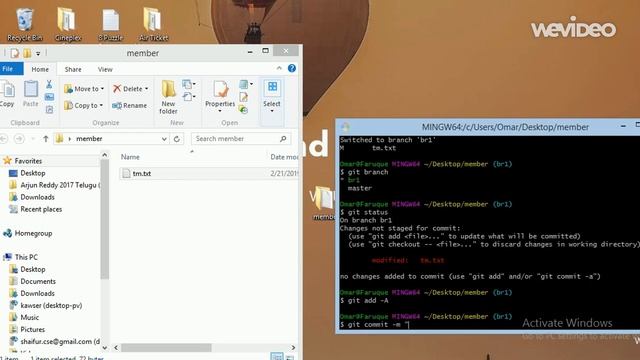Click the Up one level arrow
Image resolution: width=640 pixels, height=360 pixels.
pos(46,139)
